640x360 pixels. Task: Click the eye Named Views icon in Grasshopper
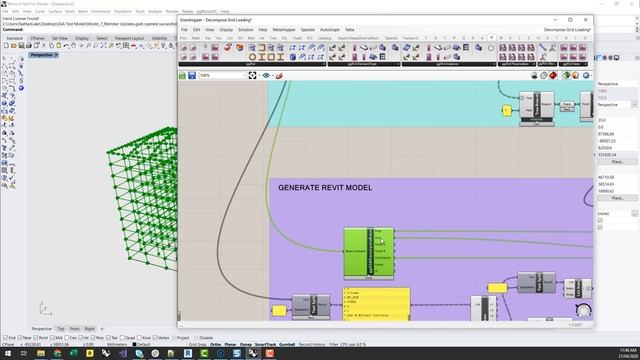click(266, 76)
